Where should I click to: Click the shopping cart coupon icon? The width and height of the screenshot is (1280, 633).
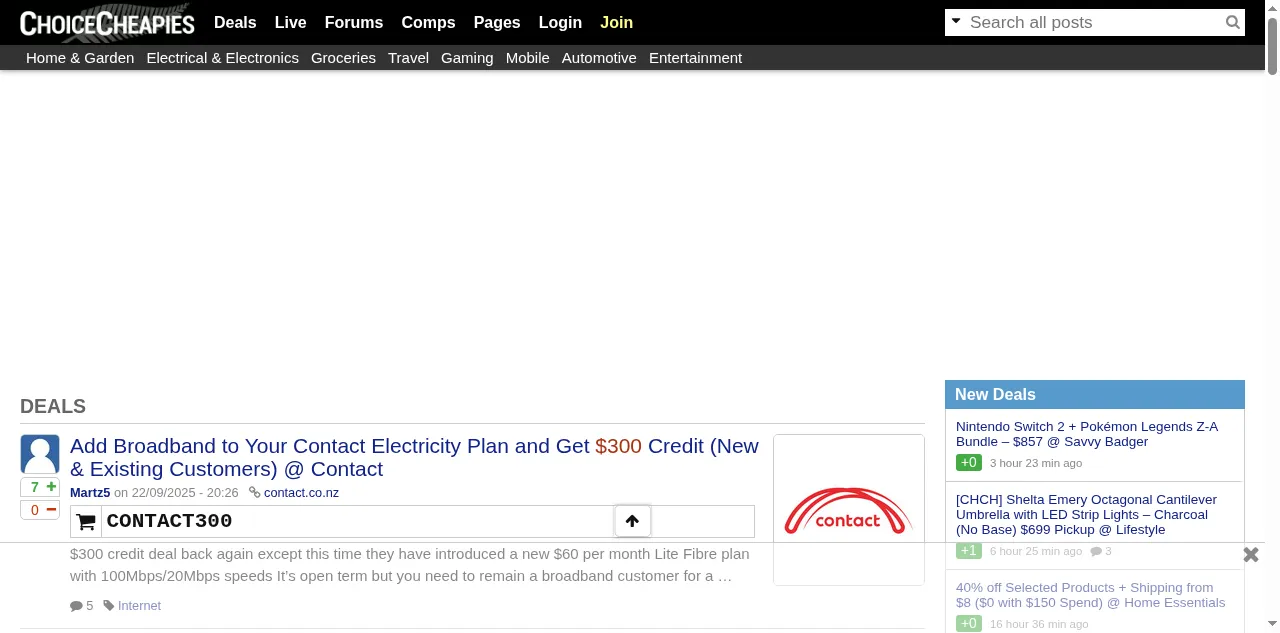86,521
